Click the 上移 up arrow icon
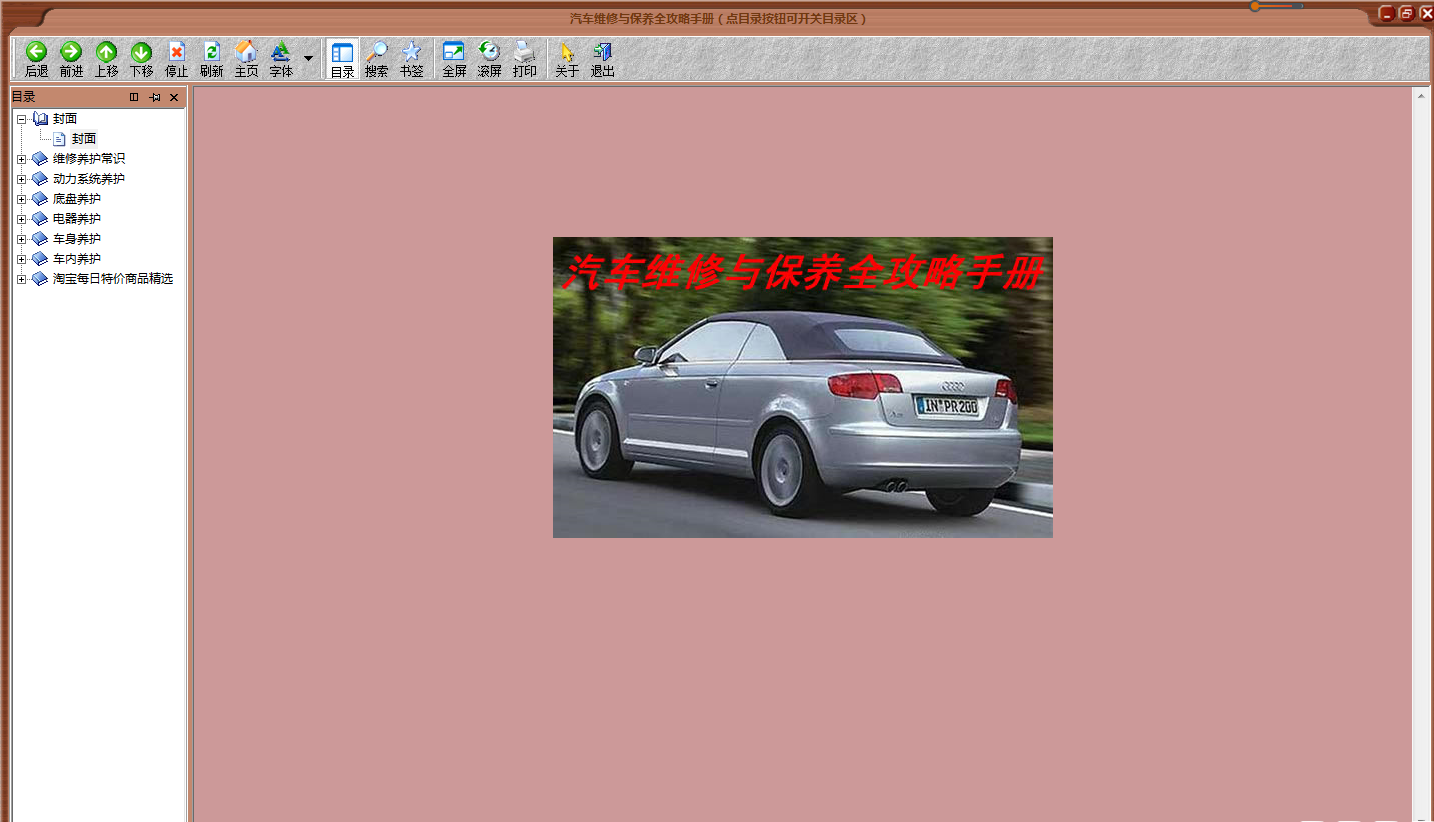 tap(106, 52)
